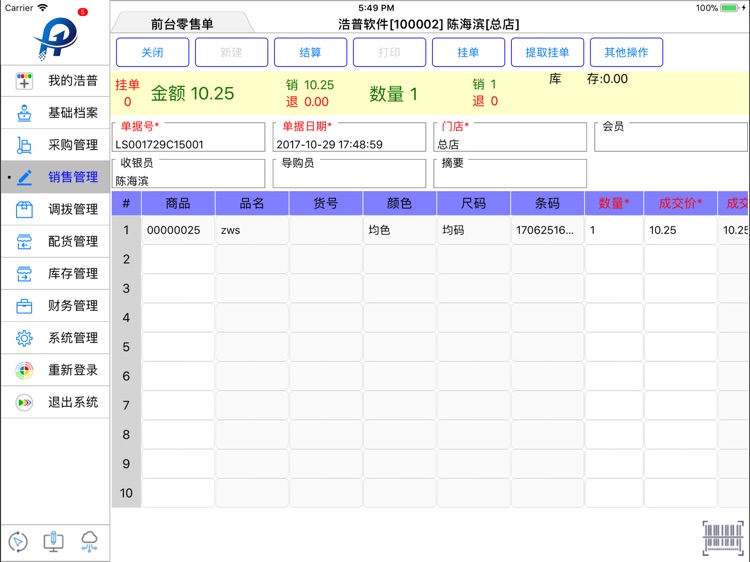This screenshot has width=750, height=562.
Task: Tap the 单据号 field LS001729C15001
Action: [x=188, y=138]
